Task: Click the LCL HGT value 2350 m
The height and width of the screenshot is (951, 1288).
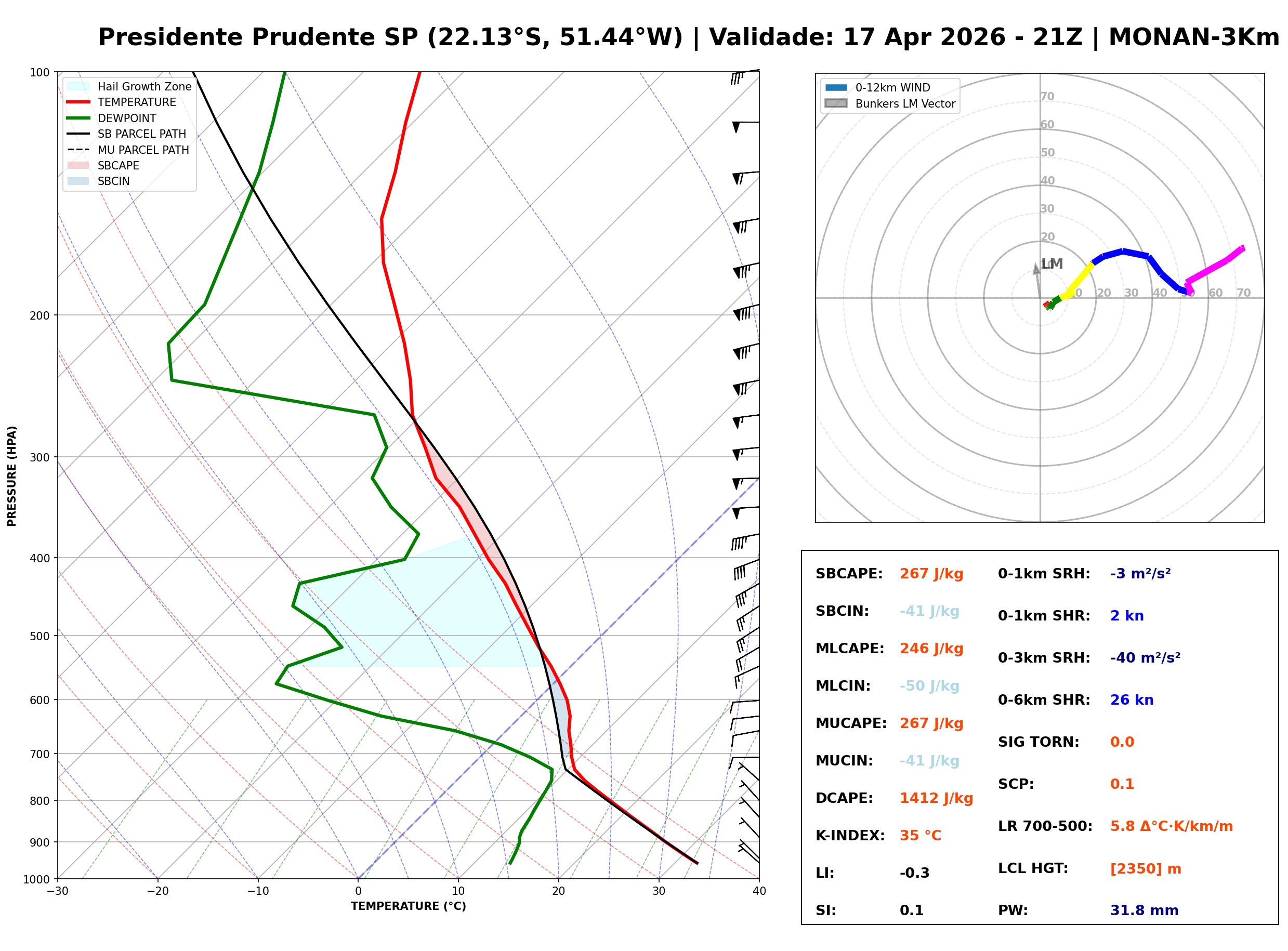Action: click(1145, 869)
